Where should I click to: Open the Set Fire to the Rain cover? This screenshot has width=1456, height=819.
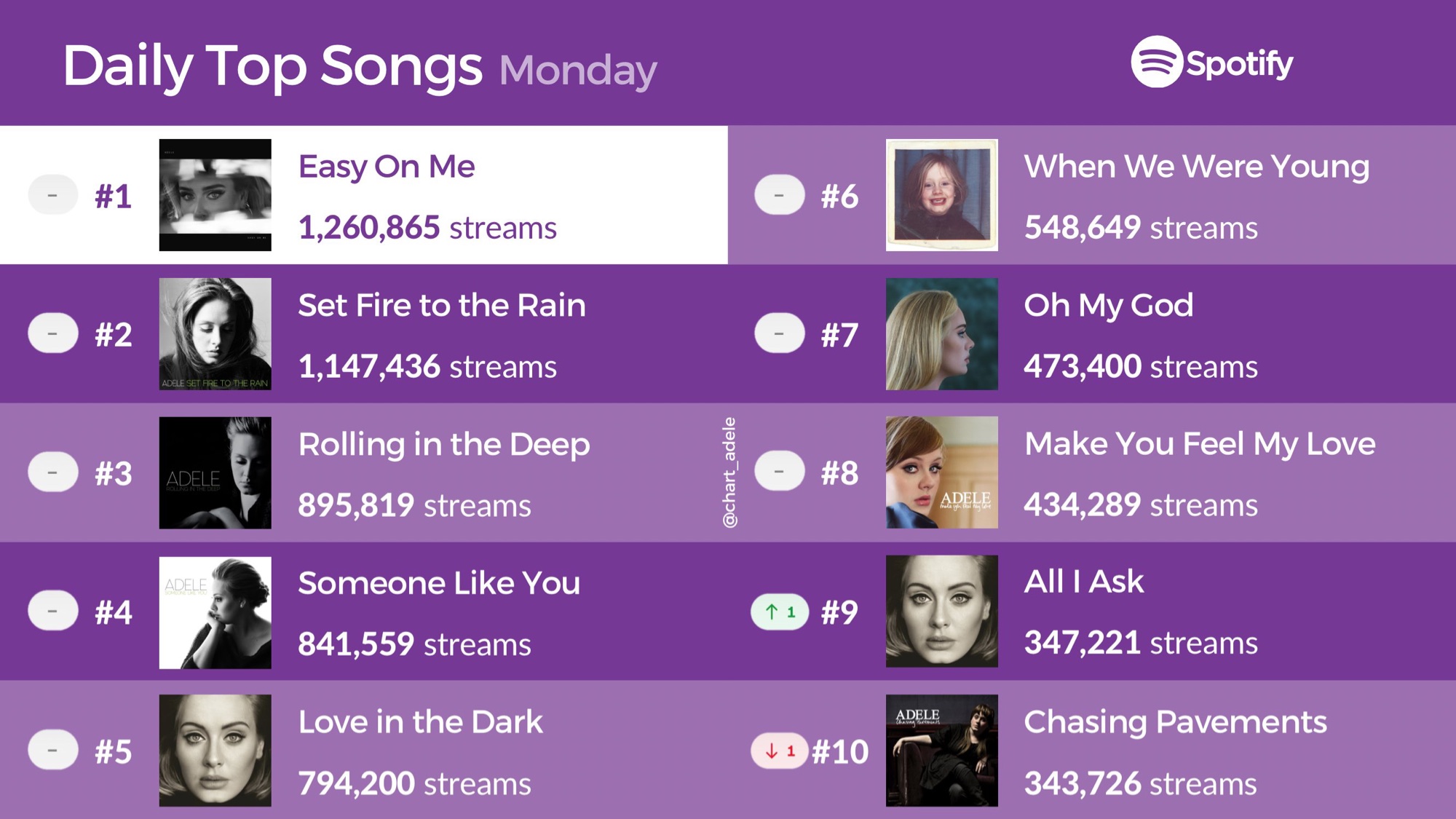click(215, 334)
